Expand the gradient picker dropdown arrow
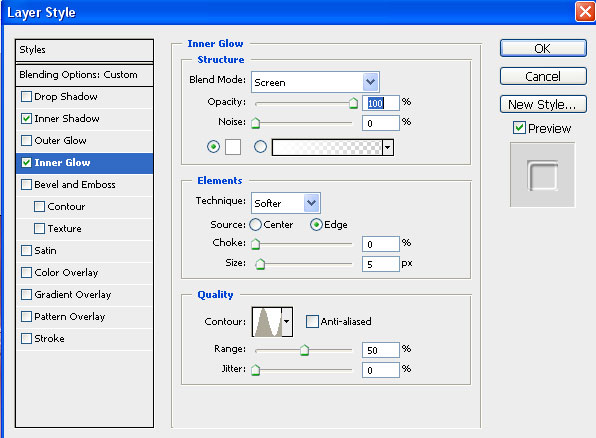Screen dimensions: 596x438 (x=388, y=148)
